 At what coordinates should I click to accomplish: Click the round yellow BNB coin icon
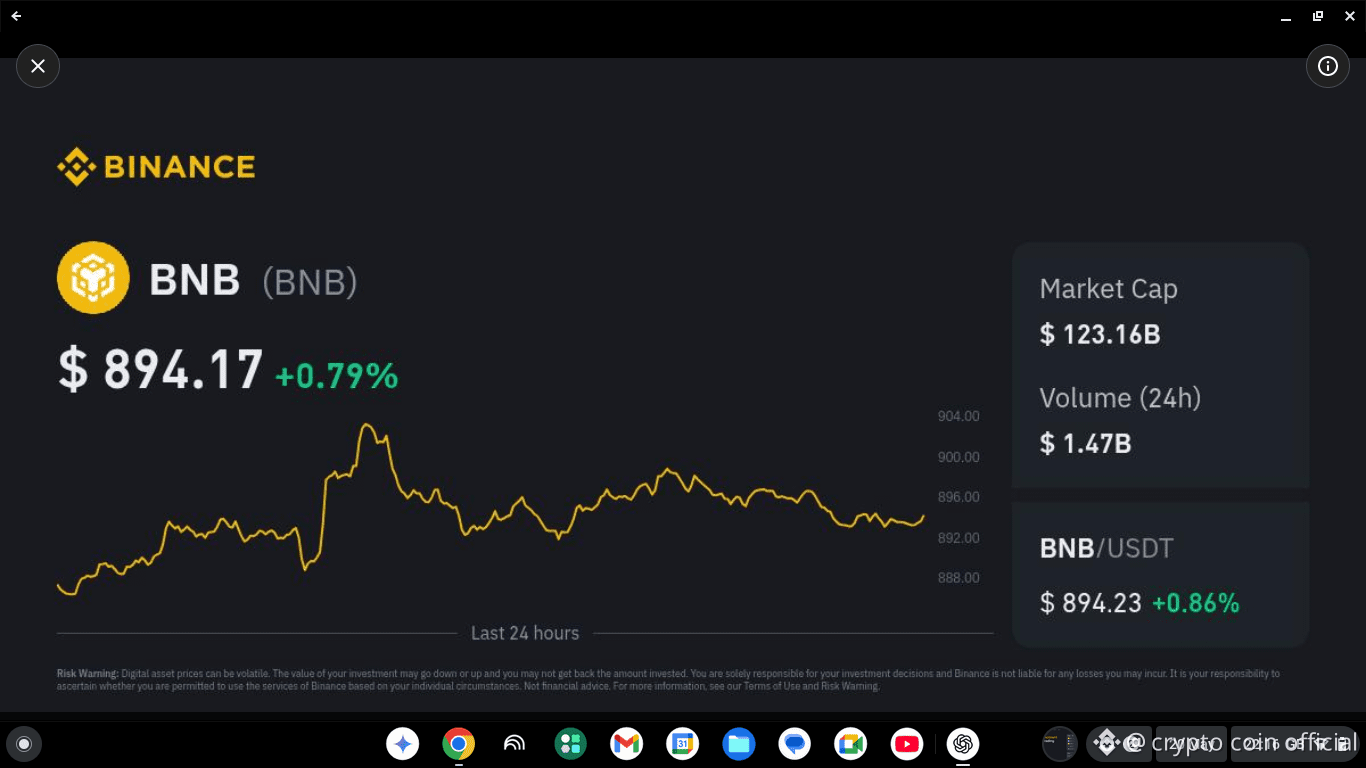(x=93, y=278)
